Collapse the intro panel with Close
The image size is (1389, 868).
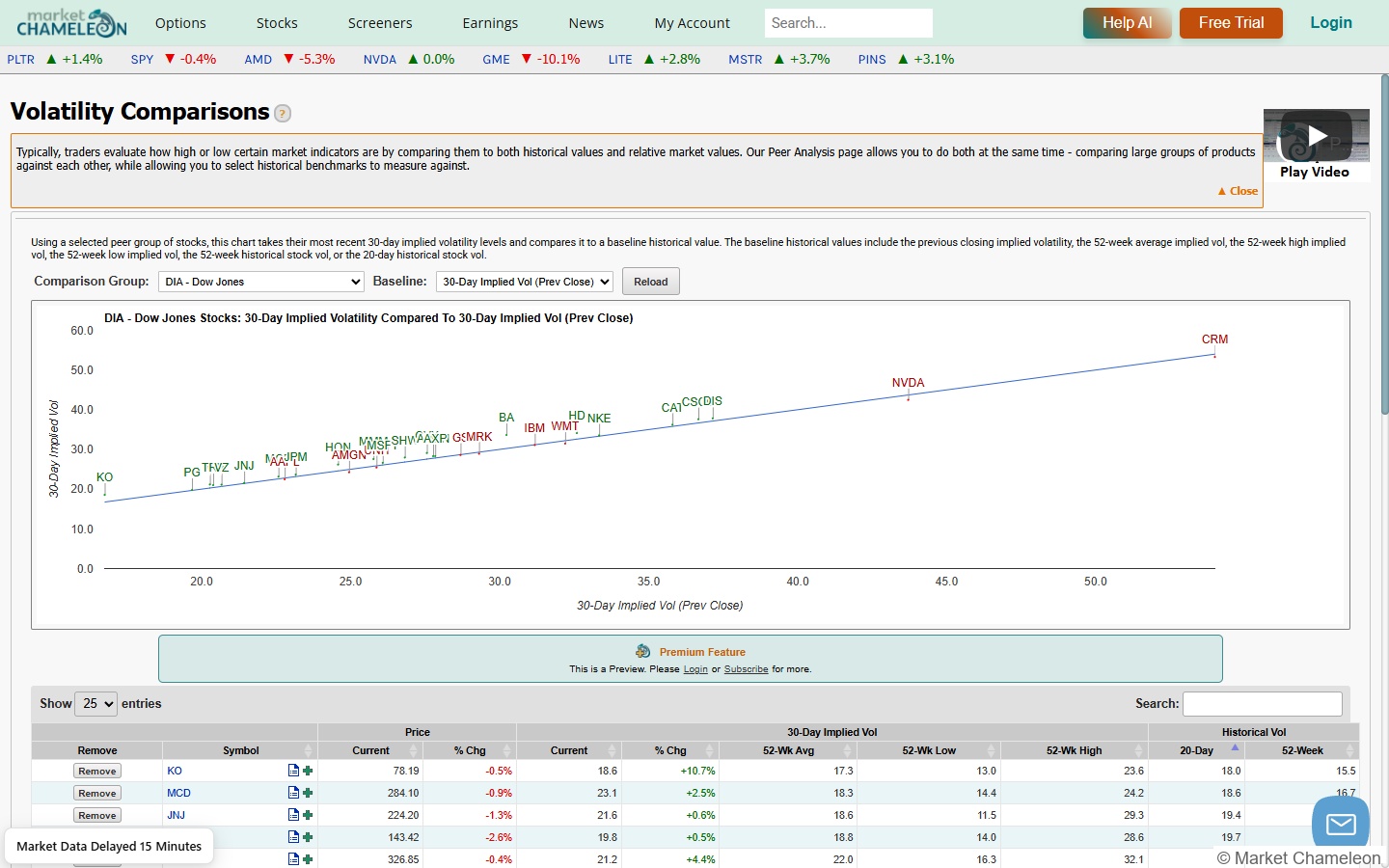1239,191
